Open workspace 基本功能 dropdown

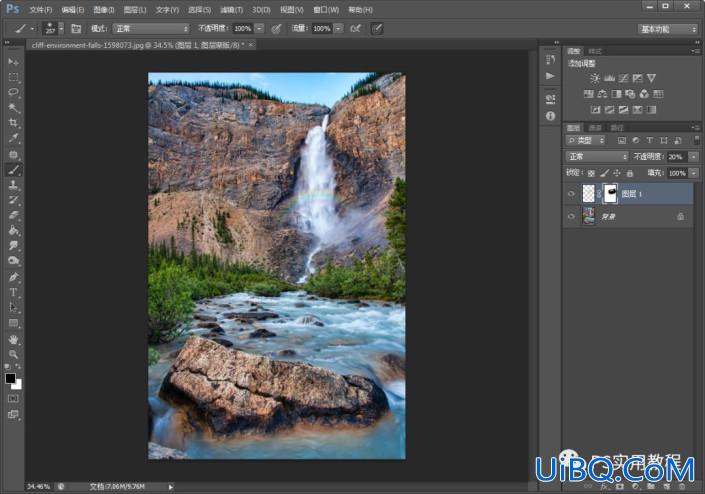(667, 29)
